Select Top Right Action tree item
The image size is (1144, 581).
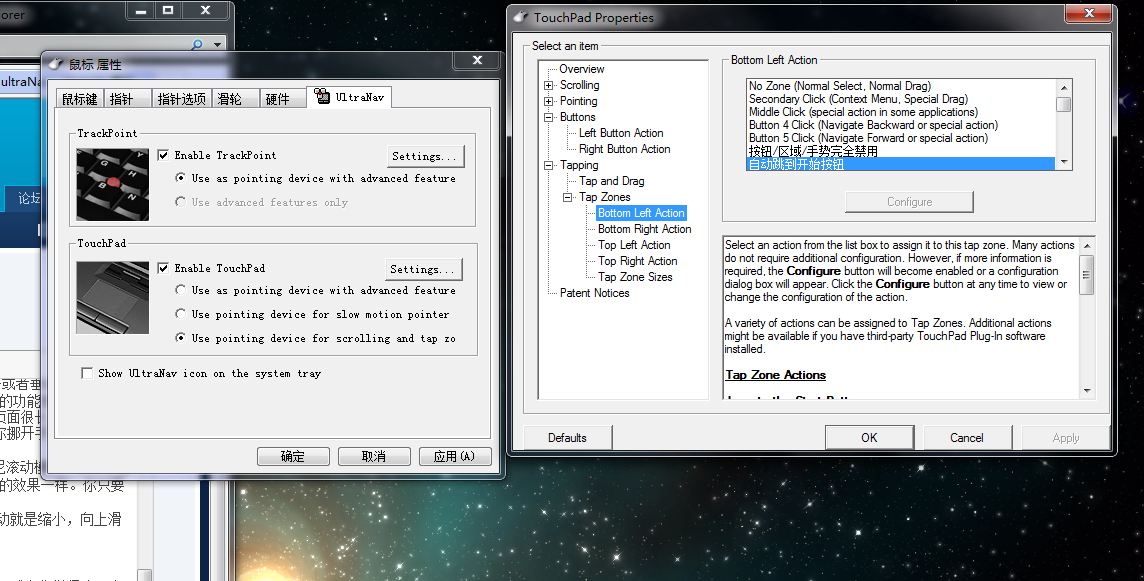pos(637,261)
